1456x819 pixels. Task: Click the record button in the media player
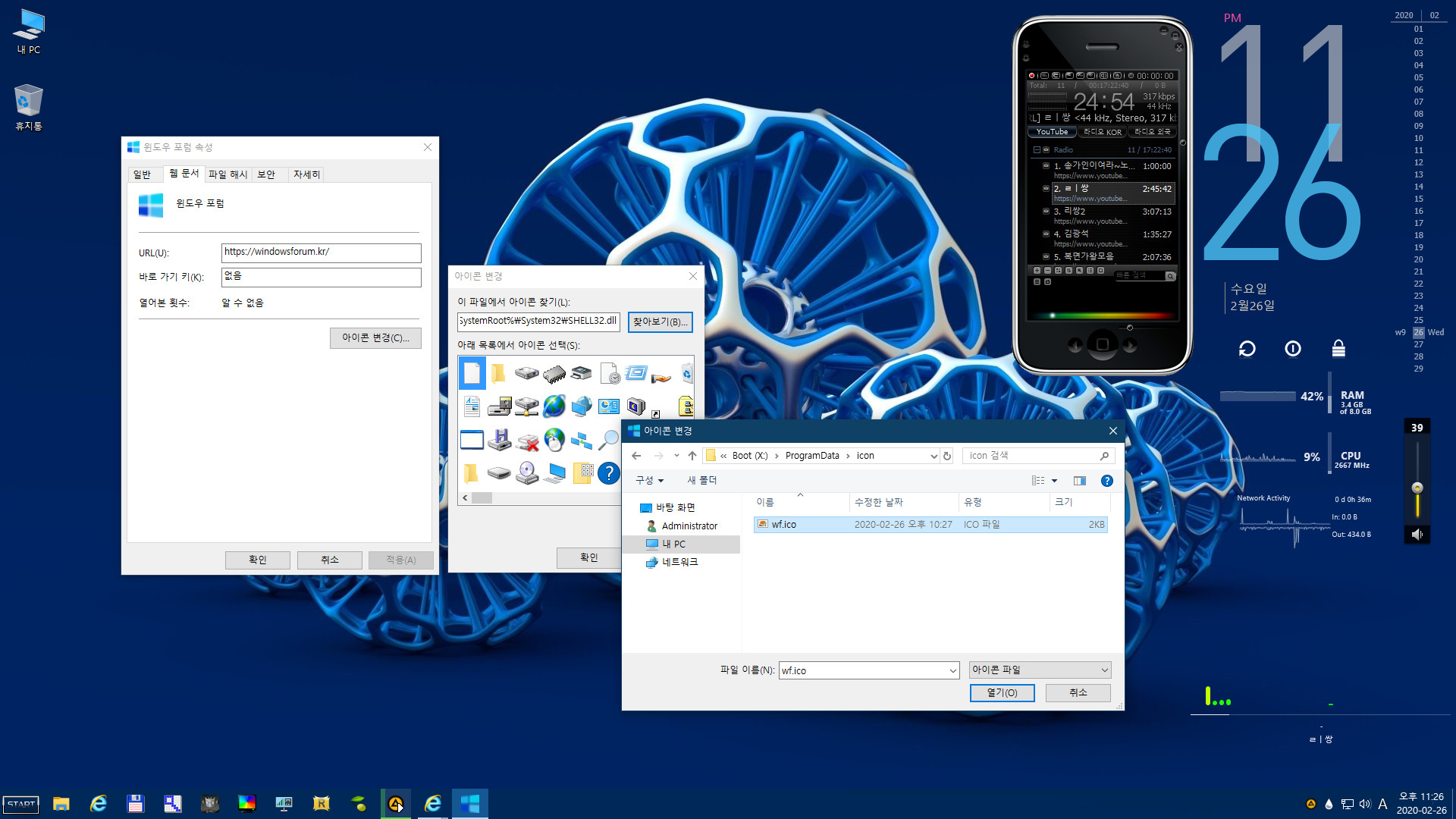1031,76
